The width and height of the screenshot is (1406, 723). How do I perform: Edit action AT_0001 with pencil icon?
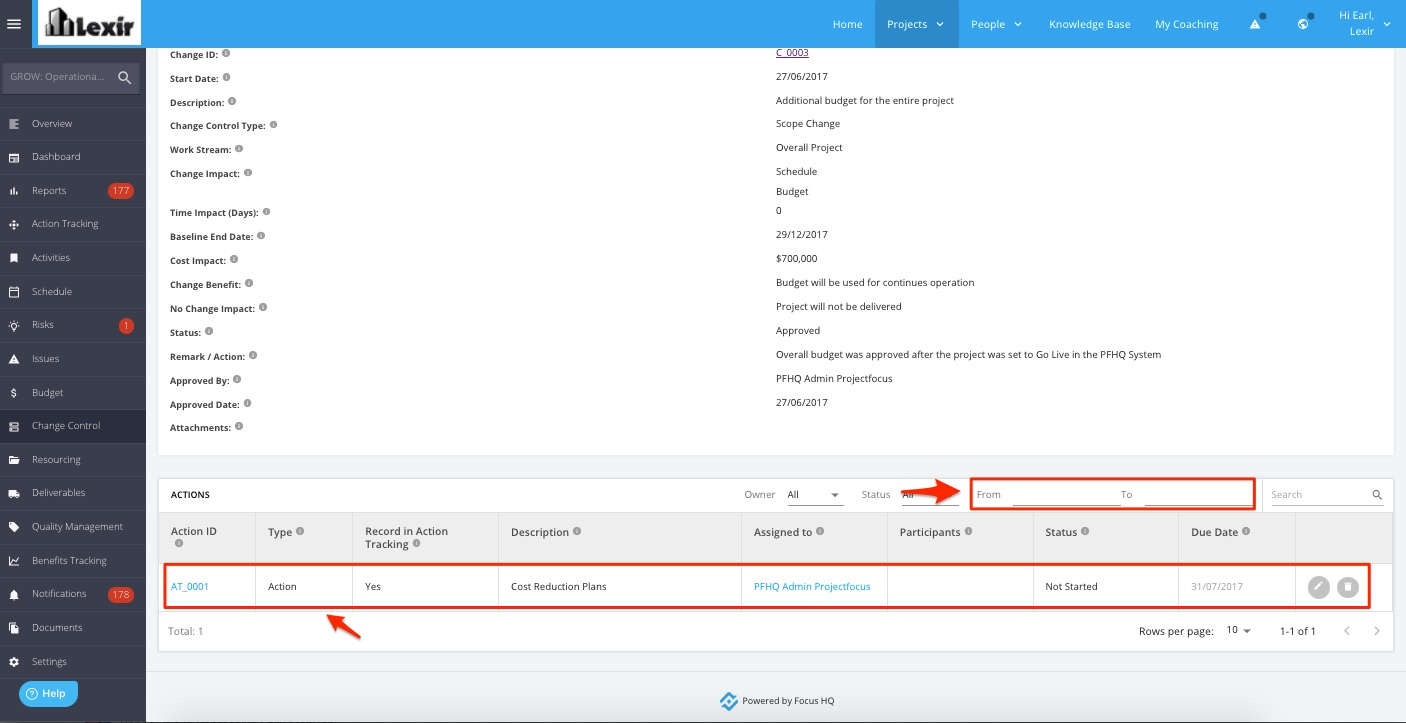click(x=1319, y=587)
